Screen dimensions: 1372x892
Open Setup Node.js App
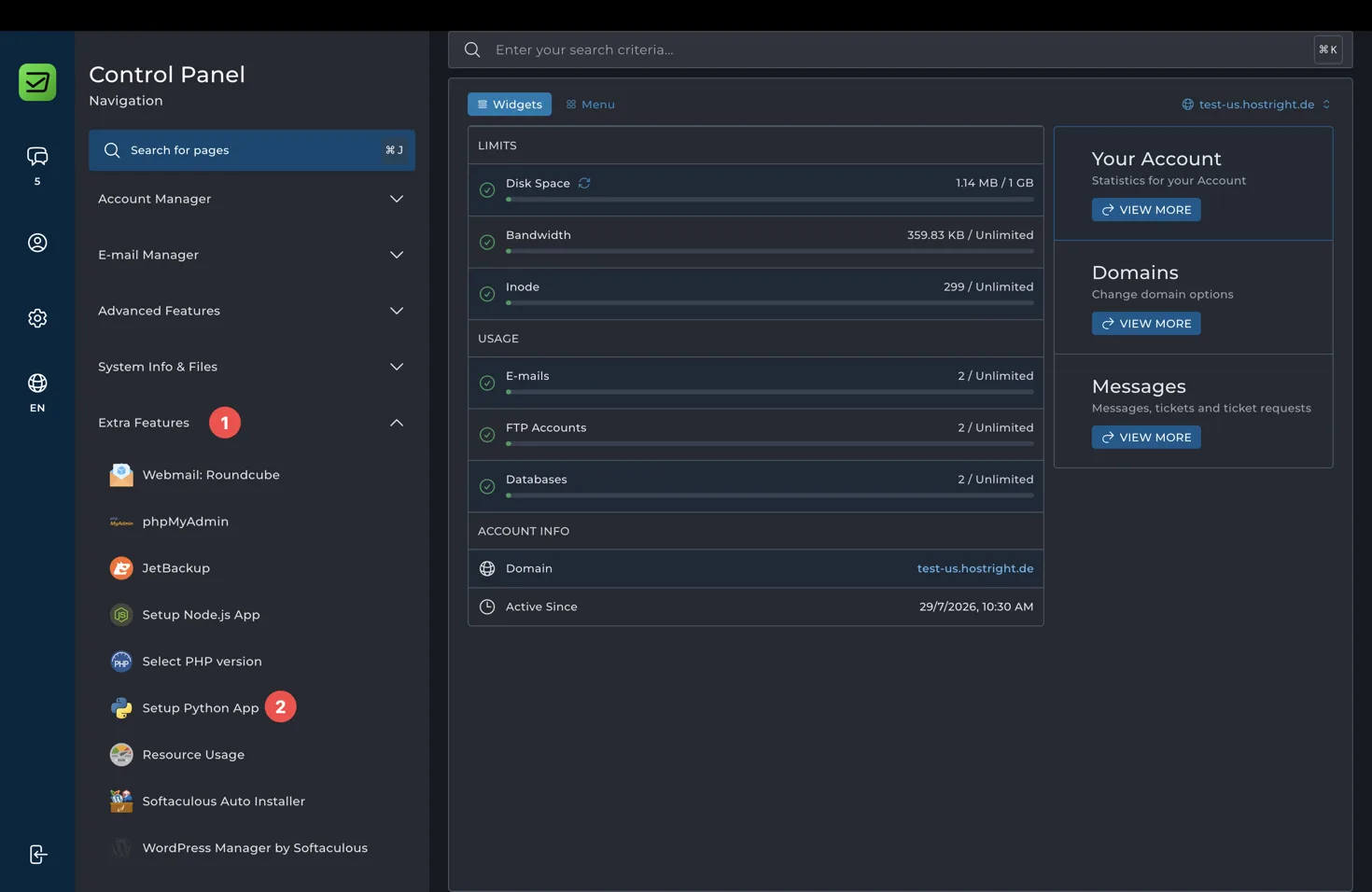(x=201, y=615)
